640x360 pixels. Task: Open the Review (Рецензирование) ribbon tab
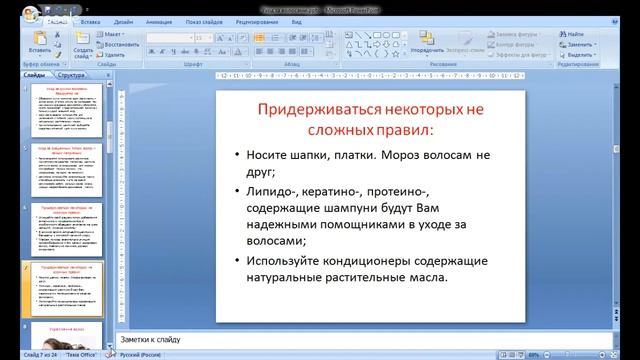[257, 22]
